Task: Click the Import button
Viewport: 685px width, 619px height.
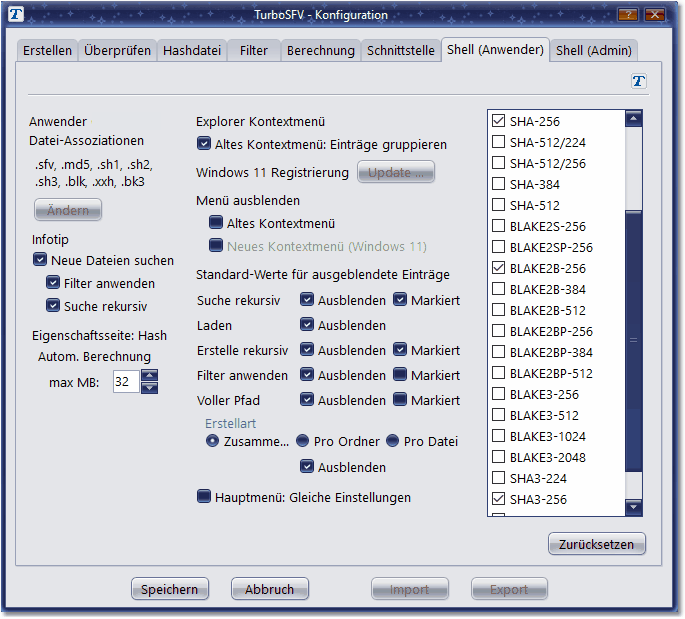Action: click(409, 589)
